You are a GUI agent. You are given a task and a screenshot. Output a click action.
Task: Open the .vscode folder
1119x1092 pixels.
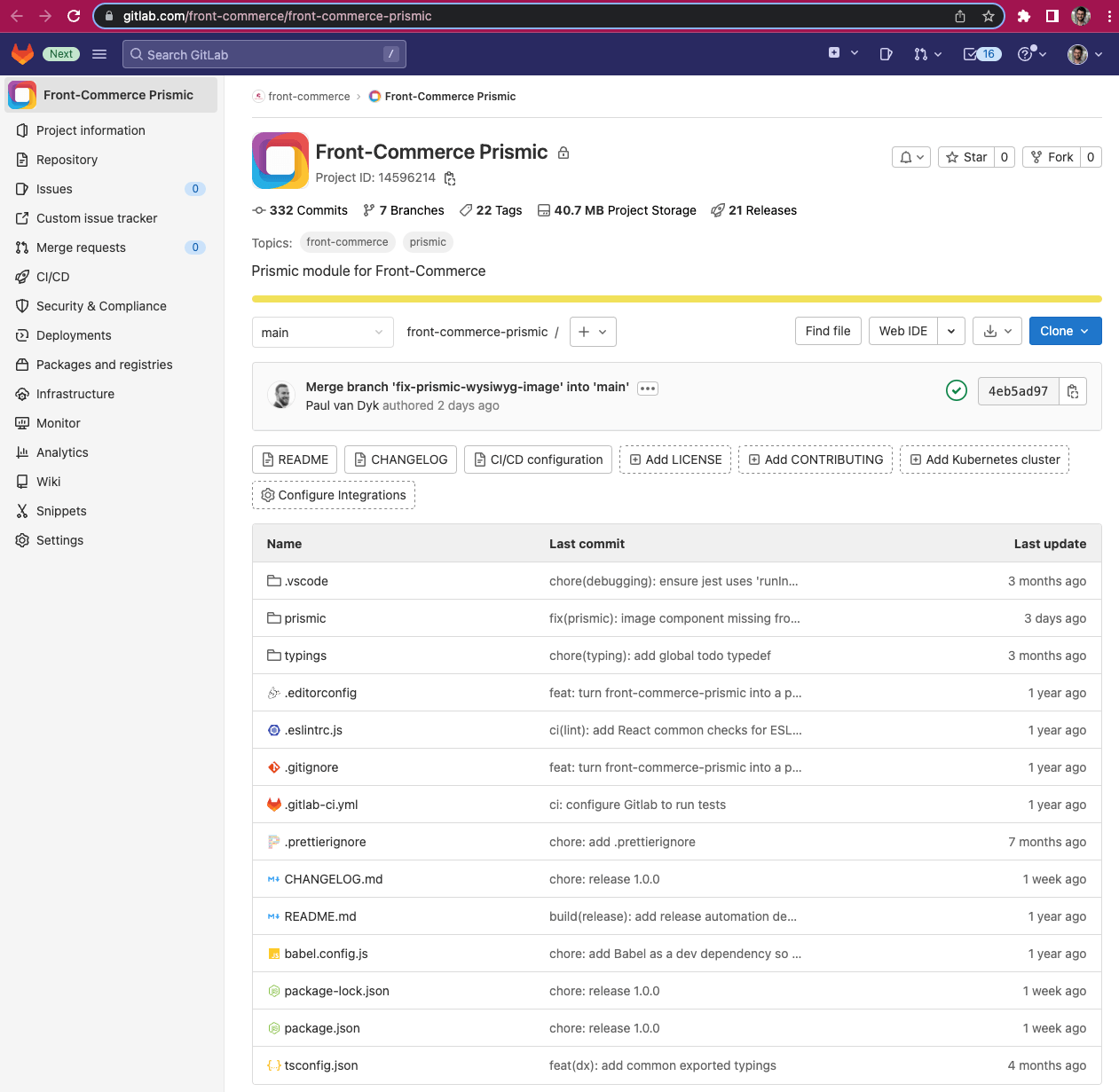[306, 581]
